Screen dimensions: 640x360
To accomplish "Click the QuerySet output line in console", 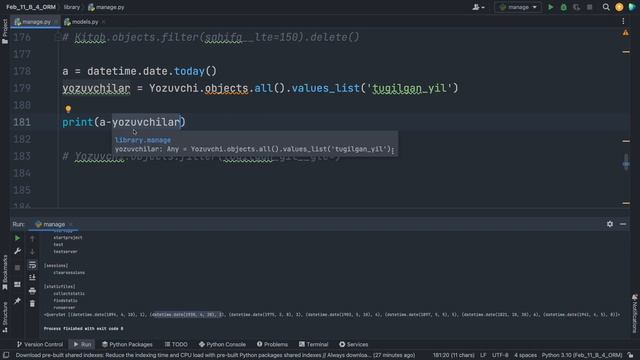I will click(331, 315).
